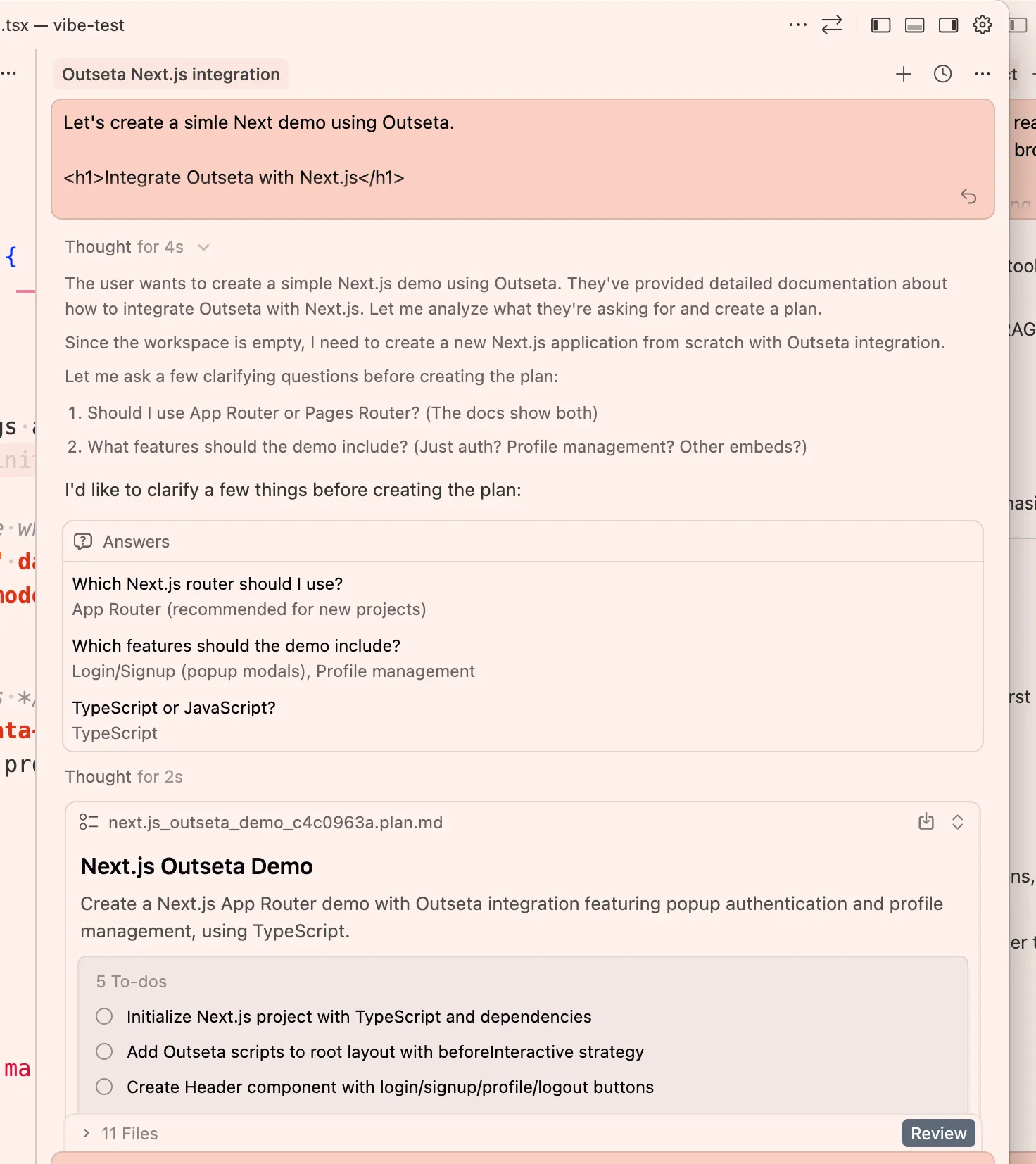Check off Add Outseta scripts to-do
This screenshot has width=1036, height=1164.
point(104,1051)
